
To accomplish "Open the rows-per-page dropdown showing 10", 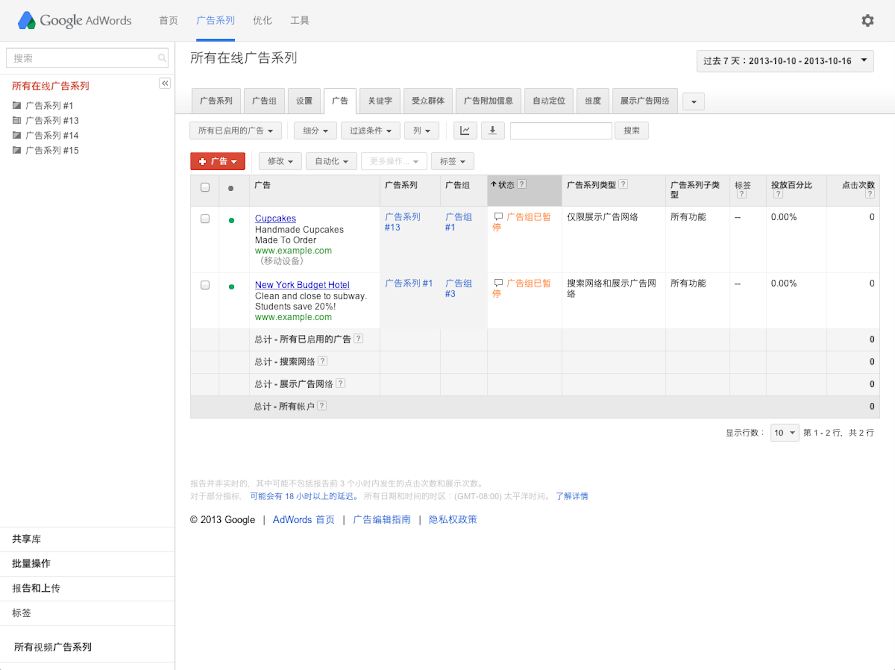I will (784, 433).
